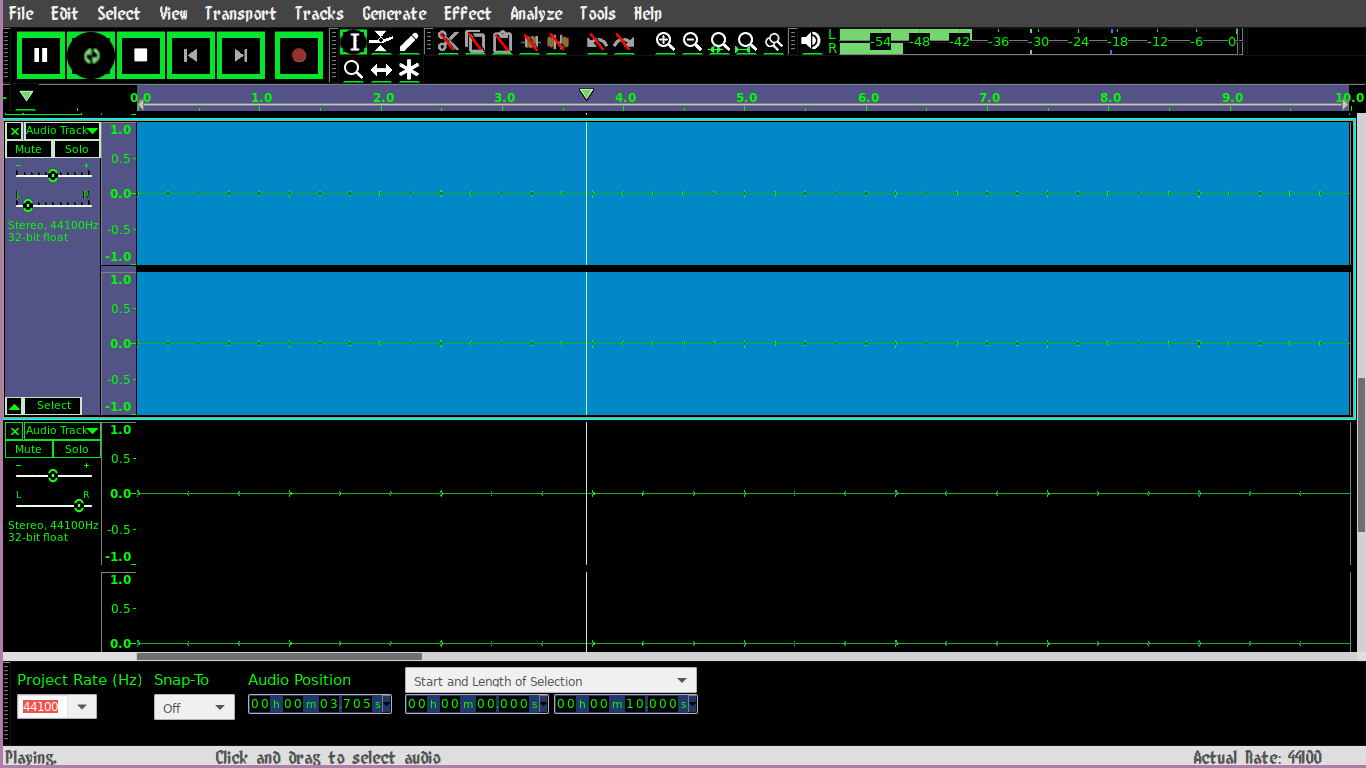Open the Select menu
This screenshot has width=1366, height=768.
[x=119, y=13]
